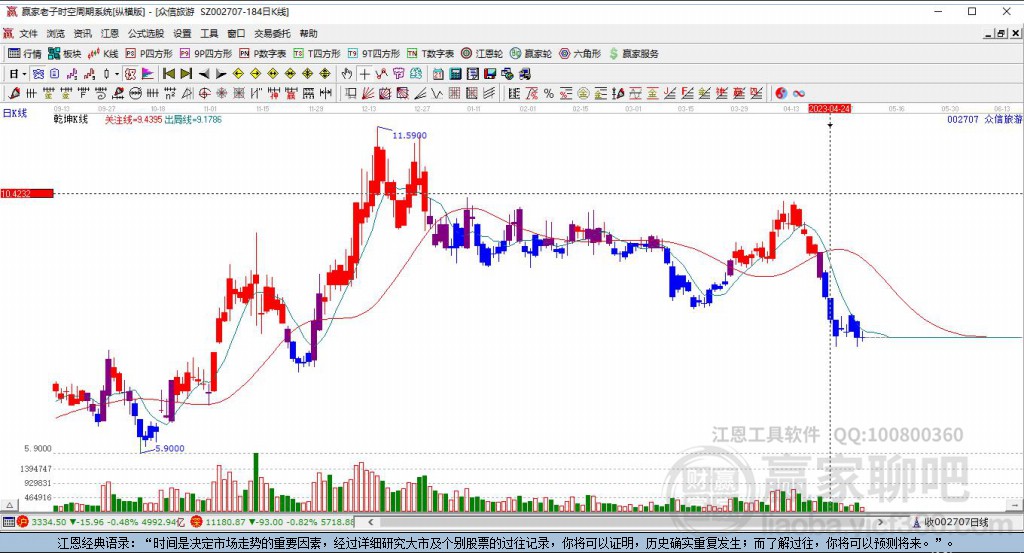
Task: Open the 9T四方形 tool
Action: pos(374,54)
